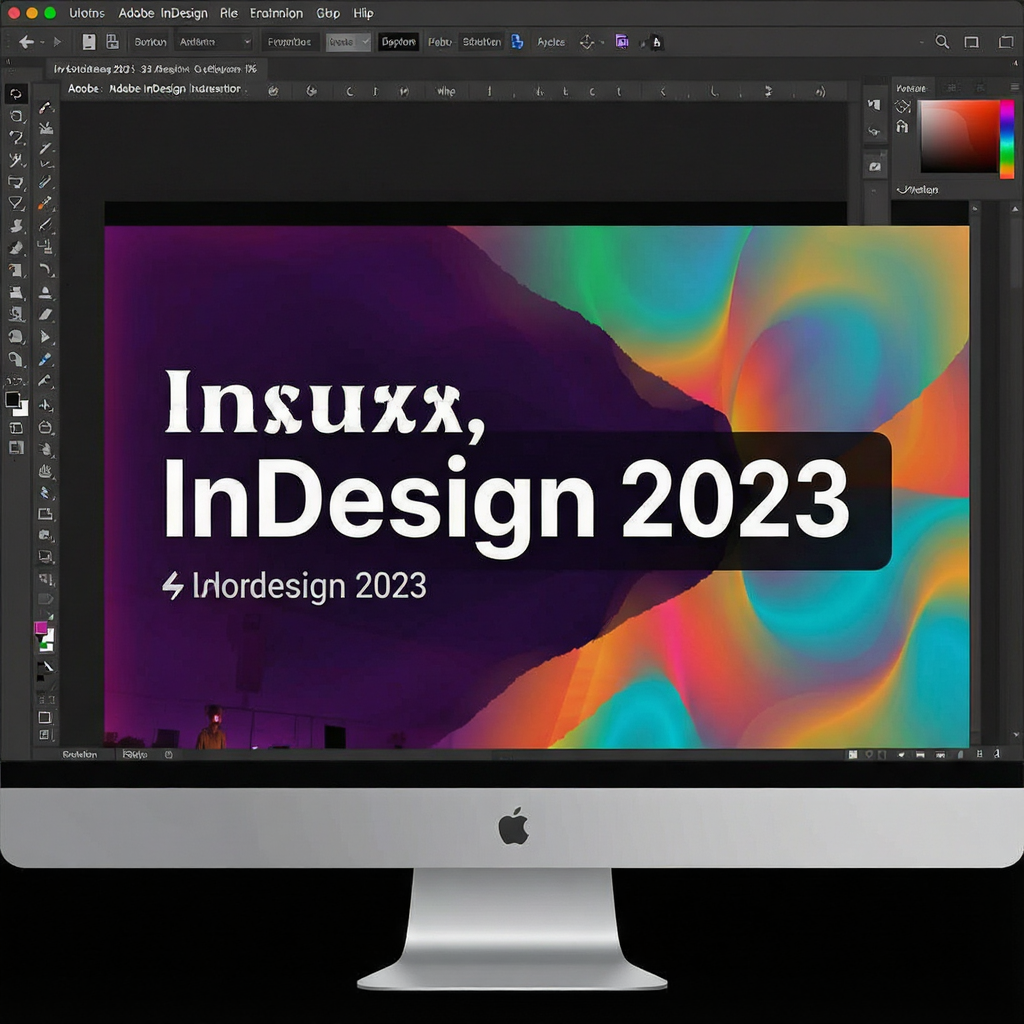Click the four-way move arrows icon in the toolbar
This screenshot has height=1024, width=1024.
586,42
